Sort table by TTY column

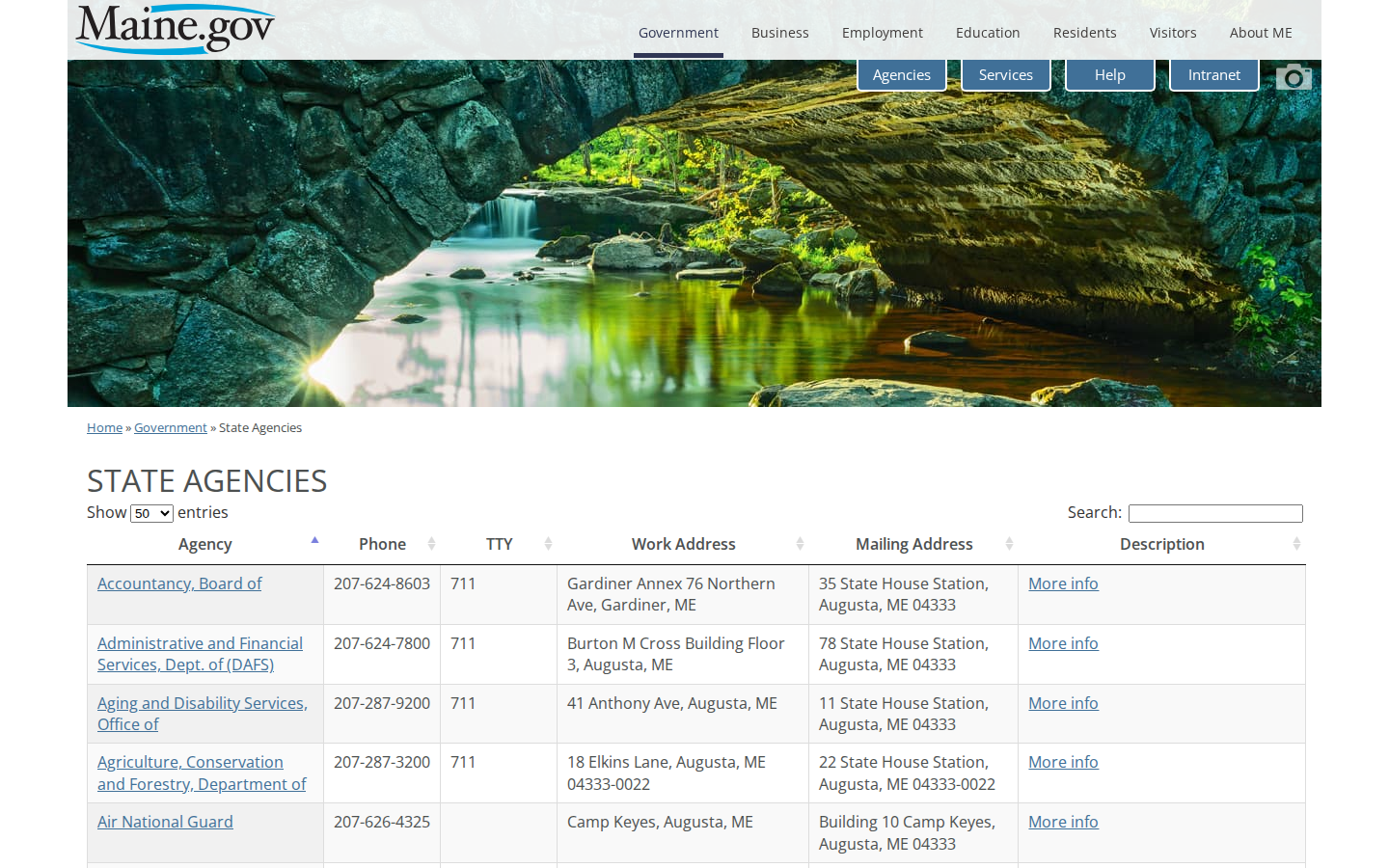[x=500, y=544]
